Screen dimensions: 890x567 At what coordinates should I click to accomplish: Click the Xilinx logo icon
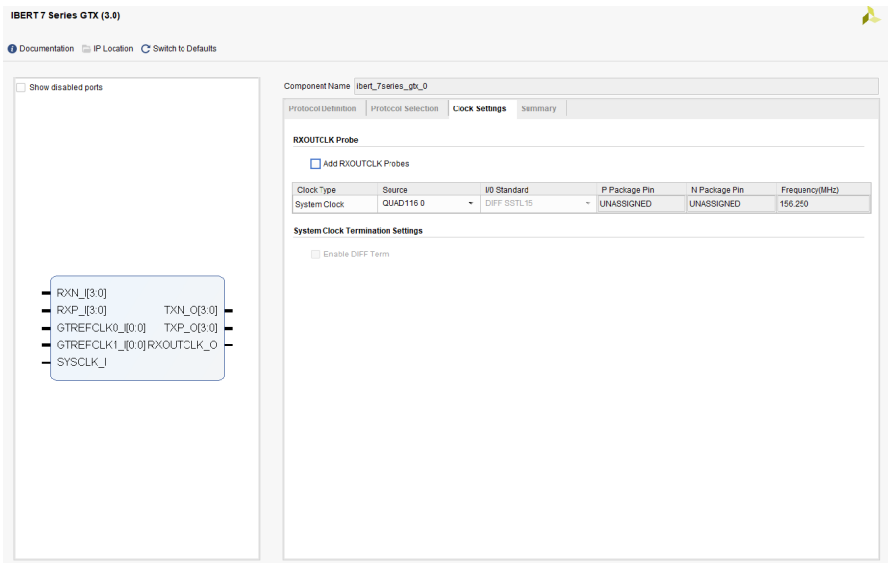click(x=870, y=16)
